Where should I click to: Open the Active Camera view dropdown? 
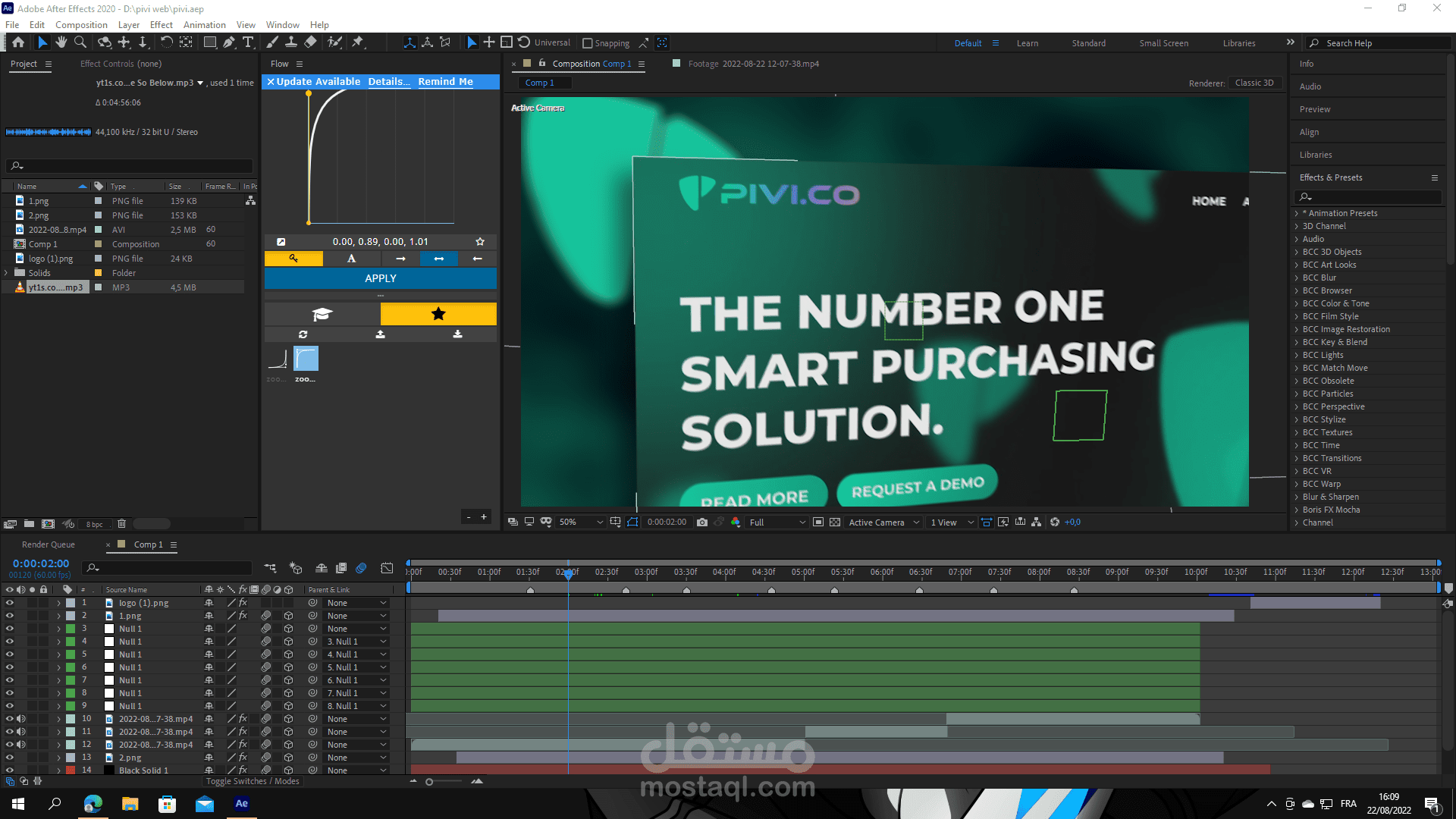[883, 522]
